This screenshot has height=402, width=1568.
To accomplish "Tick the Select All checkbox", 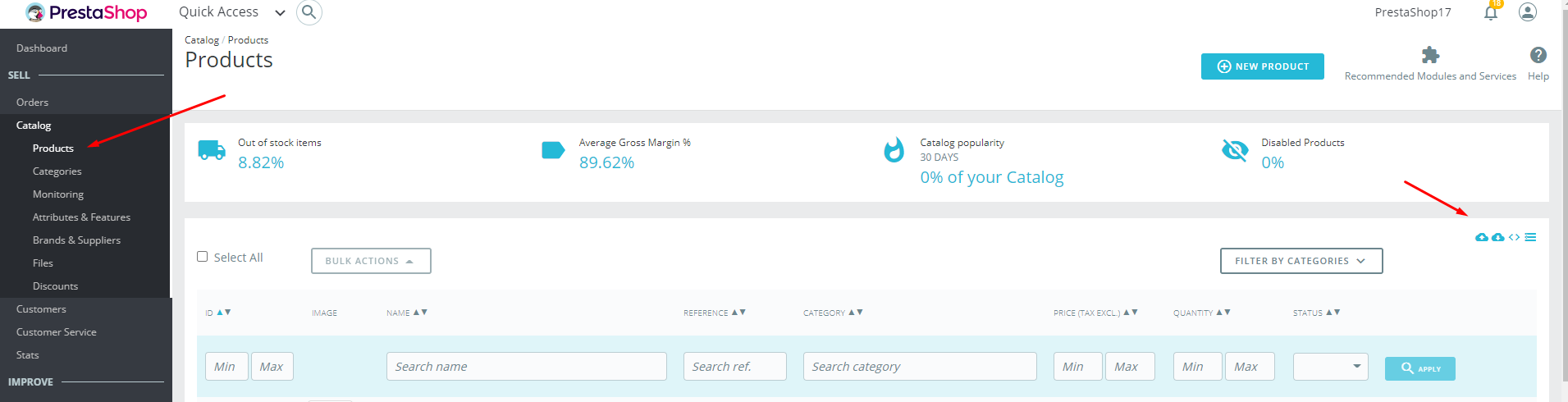I will click(203, 257).
